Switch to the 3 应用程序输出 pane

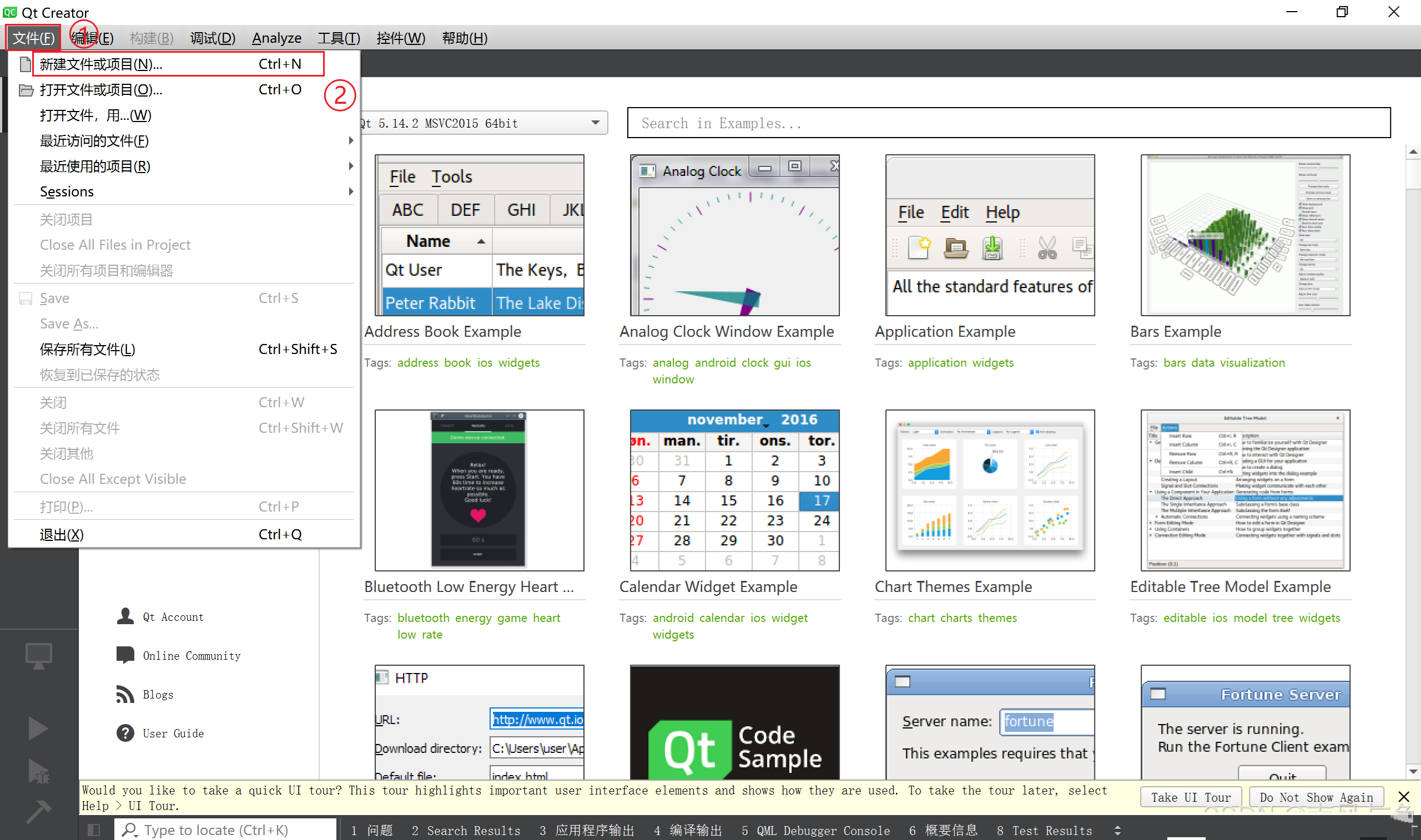tap(587, 831)
